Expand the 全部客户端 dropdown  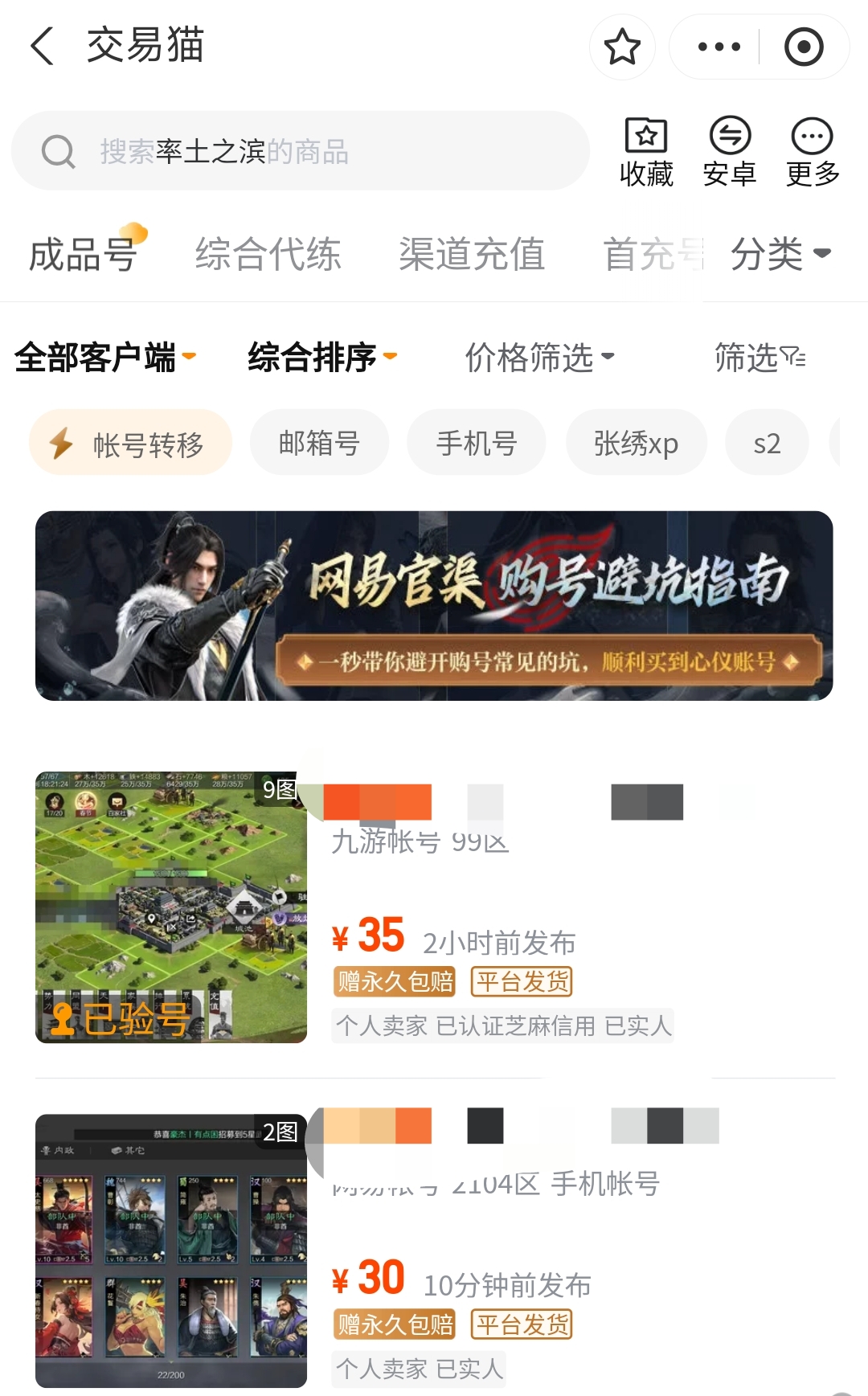click(x=105, y=357)
